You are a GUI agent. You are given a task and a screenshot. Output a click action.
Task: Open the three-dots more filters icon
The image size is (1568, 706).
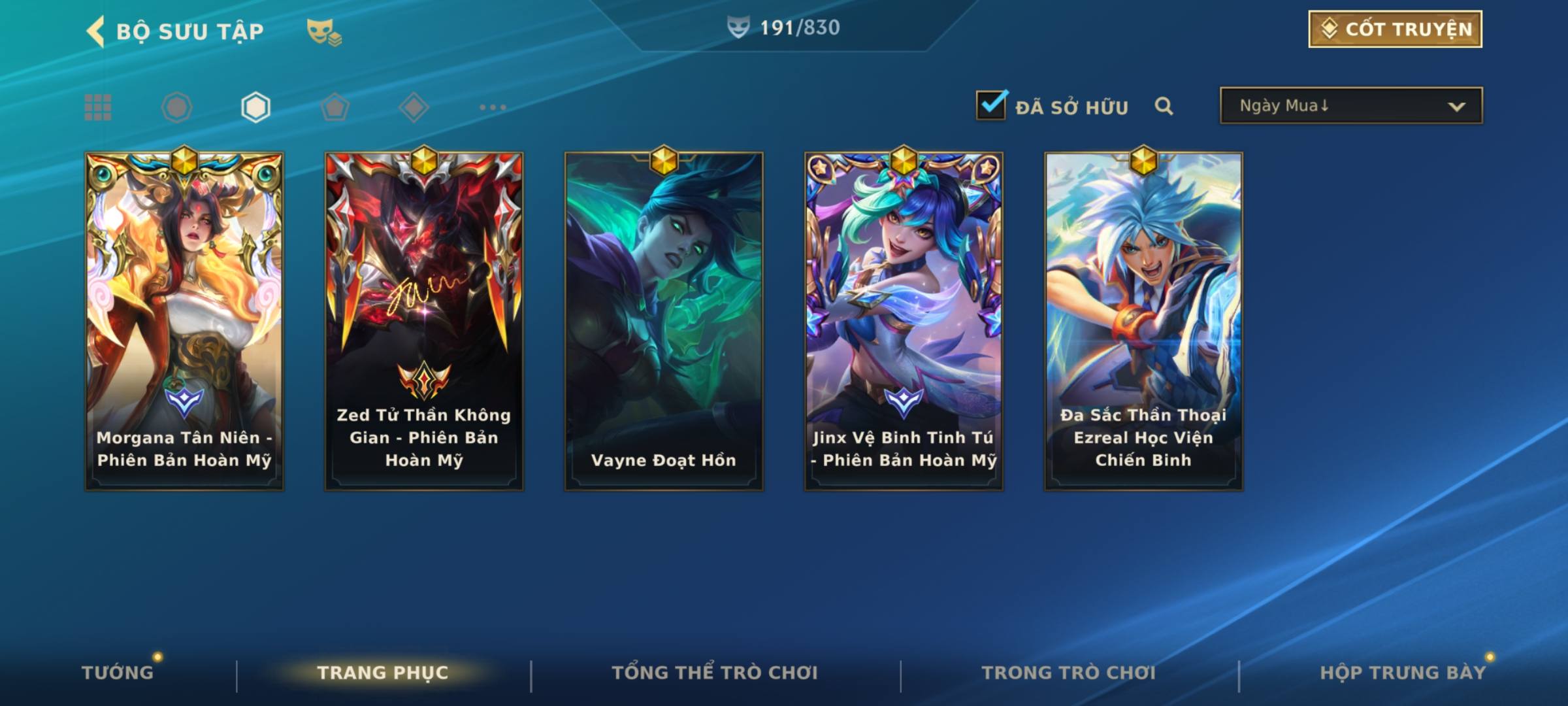click(493, 107)
